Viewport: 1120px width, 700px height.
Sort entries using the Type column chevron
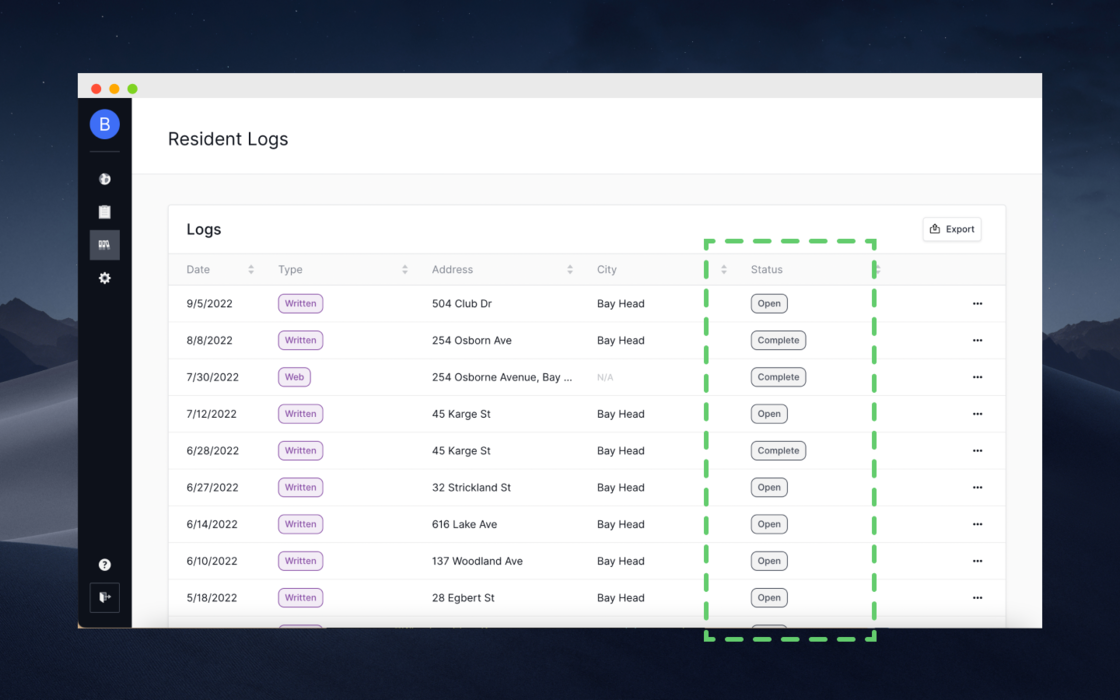[x=405, y=269]
